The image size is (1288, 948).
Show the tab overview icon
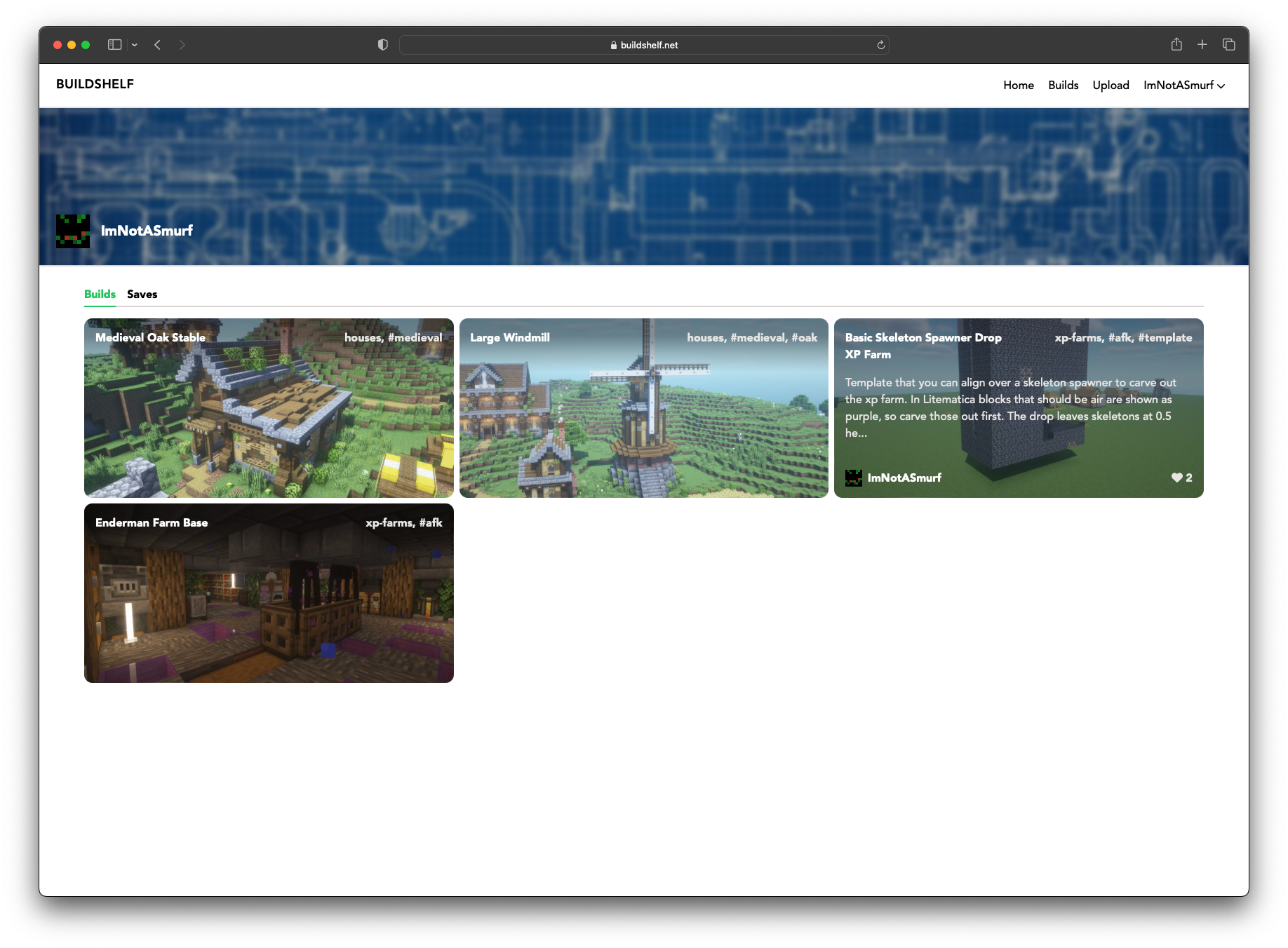[x=1229, y=44]
